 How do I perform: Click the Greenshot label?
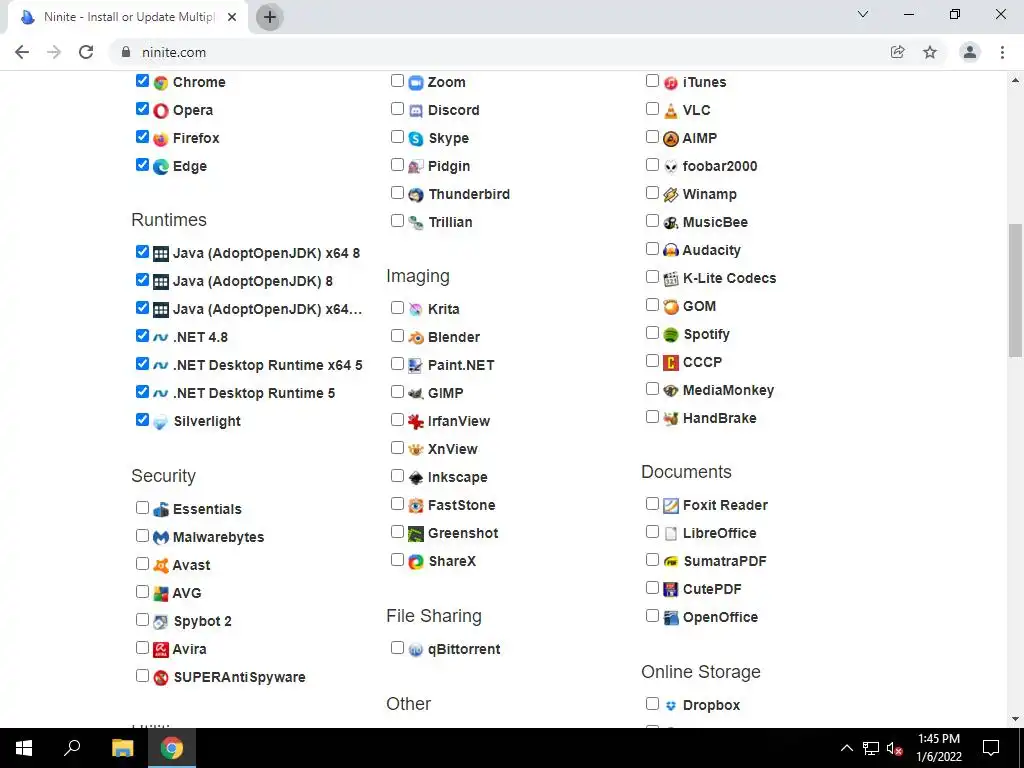point(463,533)
